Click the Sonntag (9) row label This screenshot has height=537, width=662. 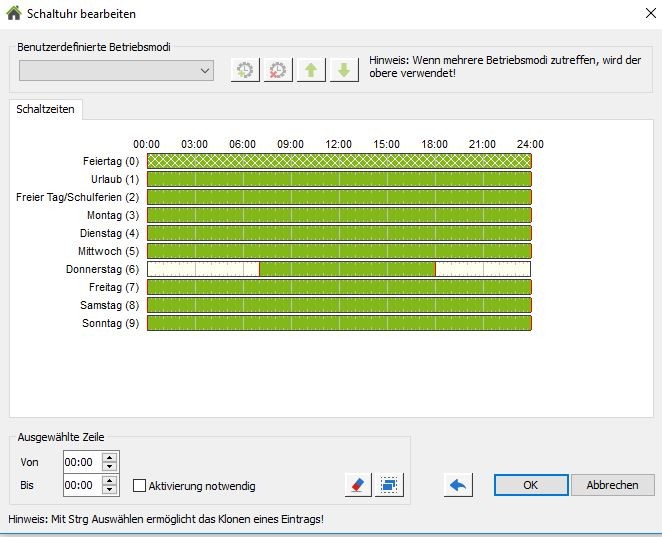click(110, 323)
